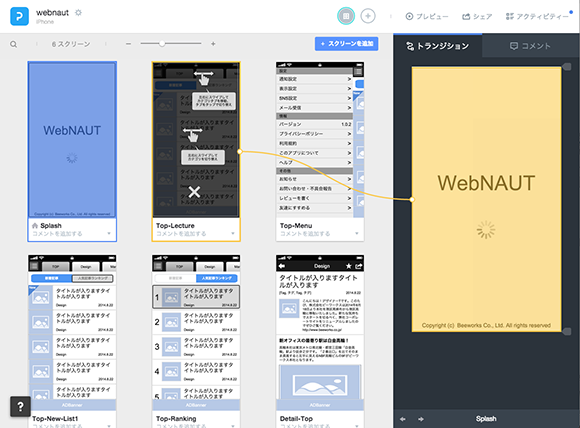Click the スクリーンを追加 button
Viewport: 580px width, 428px height.
347,44
